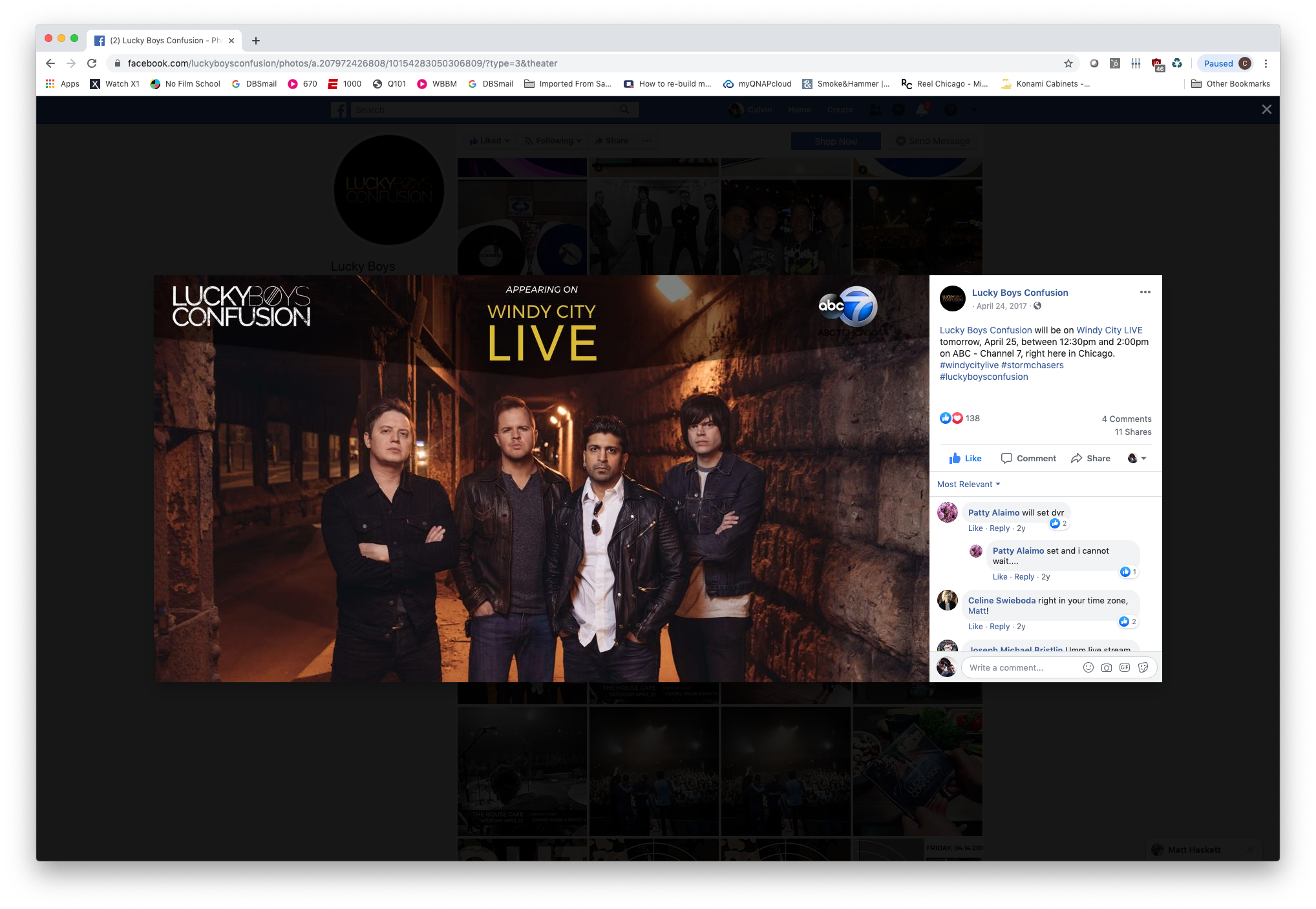Close the photo theater with the X
The width and height of the screenshot is (1316, 909).
pyautogui.click(x=1267, y=109)
